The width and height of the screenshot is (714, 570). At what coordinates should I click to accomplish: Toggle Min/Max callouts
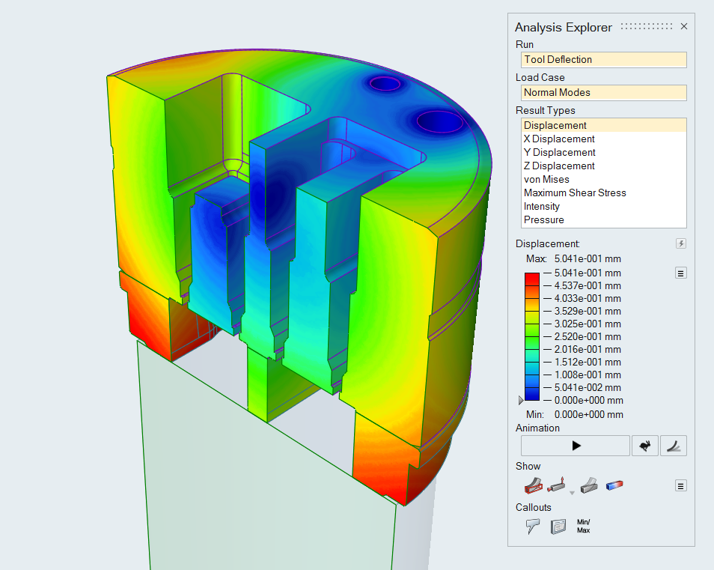pos(584,526)
